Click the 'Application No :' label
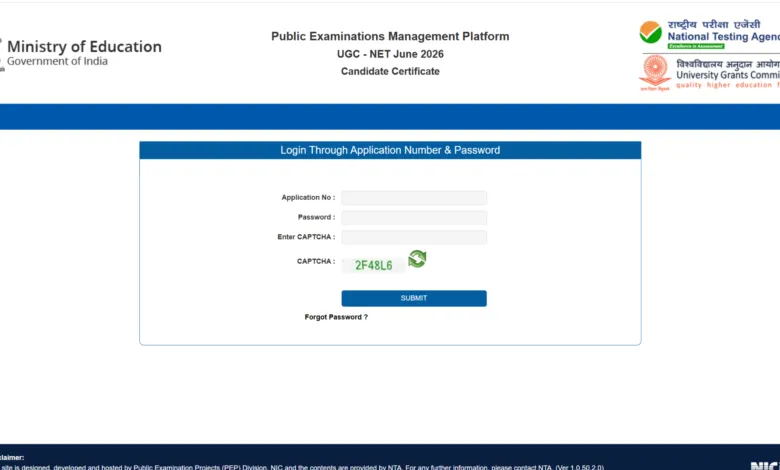Image resolution: width=780 pixels, height=470 pixels. (x=308, y=197)
